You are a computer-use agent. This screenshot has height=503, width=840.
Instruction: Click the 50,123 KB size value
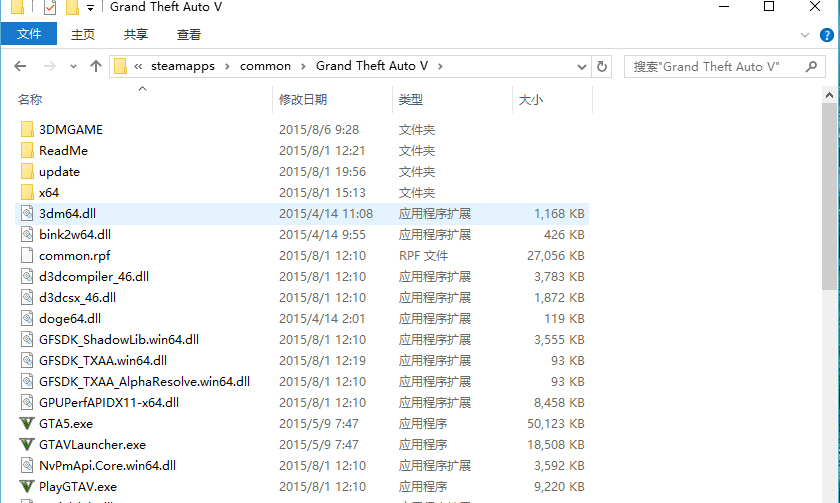click(556, 424)
